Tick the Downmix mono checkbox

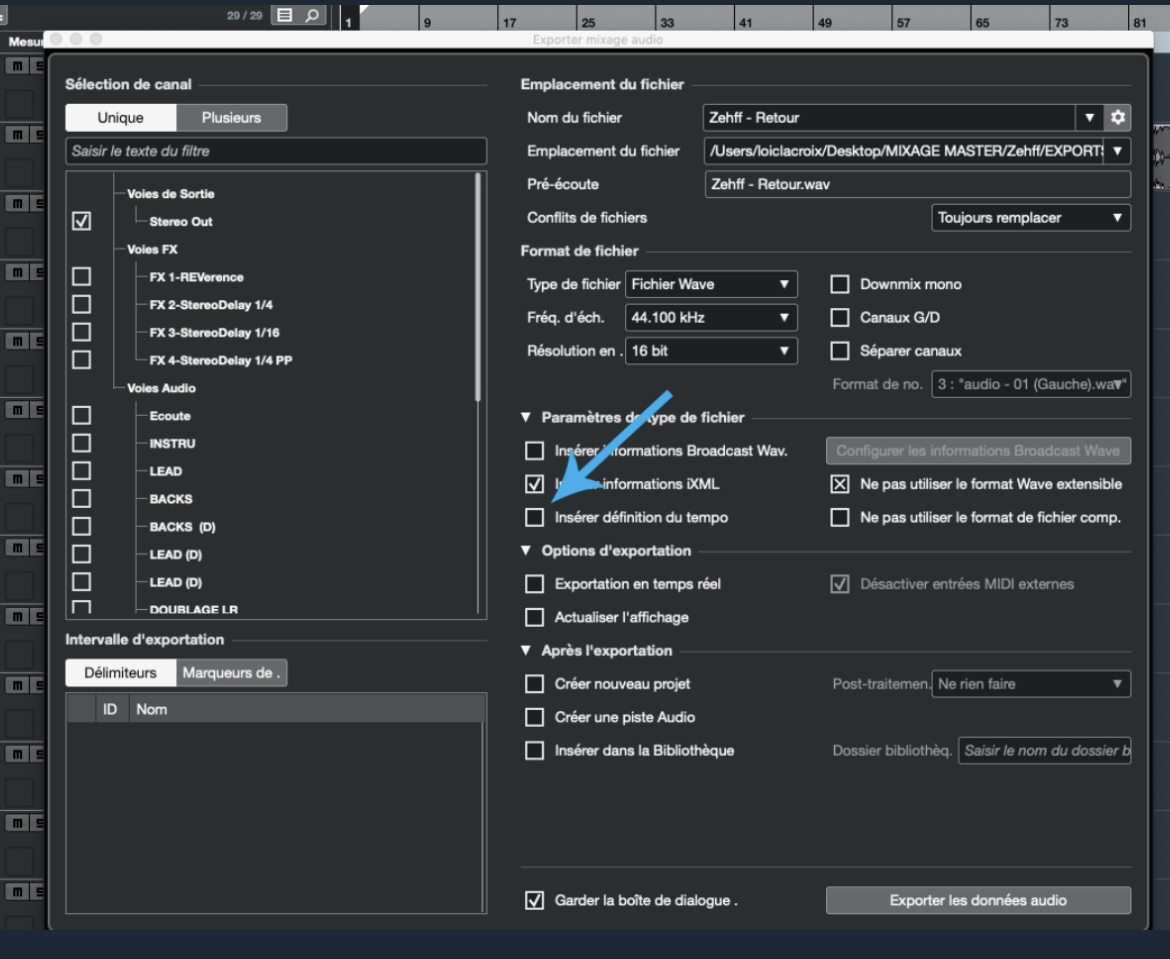(839, 284)
